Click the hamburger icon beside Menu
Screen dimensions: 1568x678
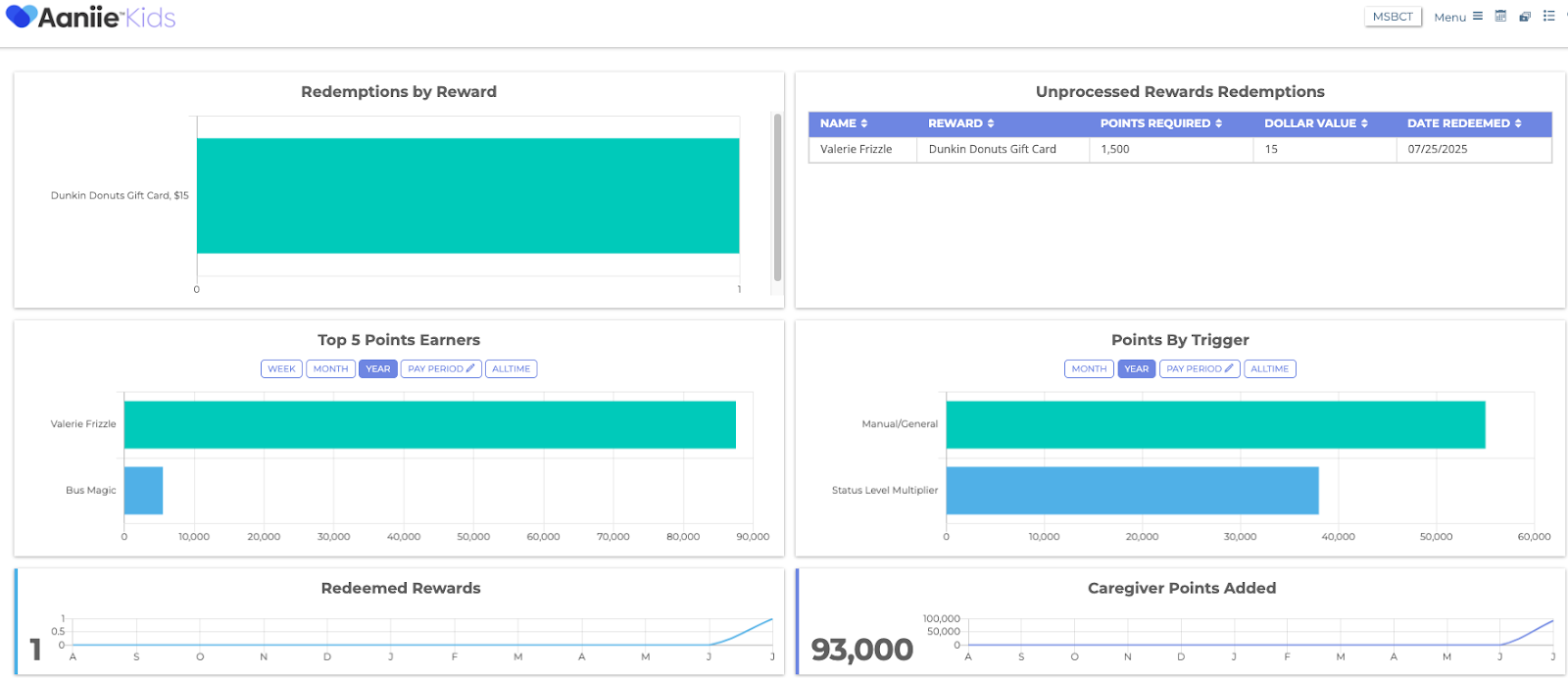click(1478, 17)
